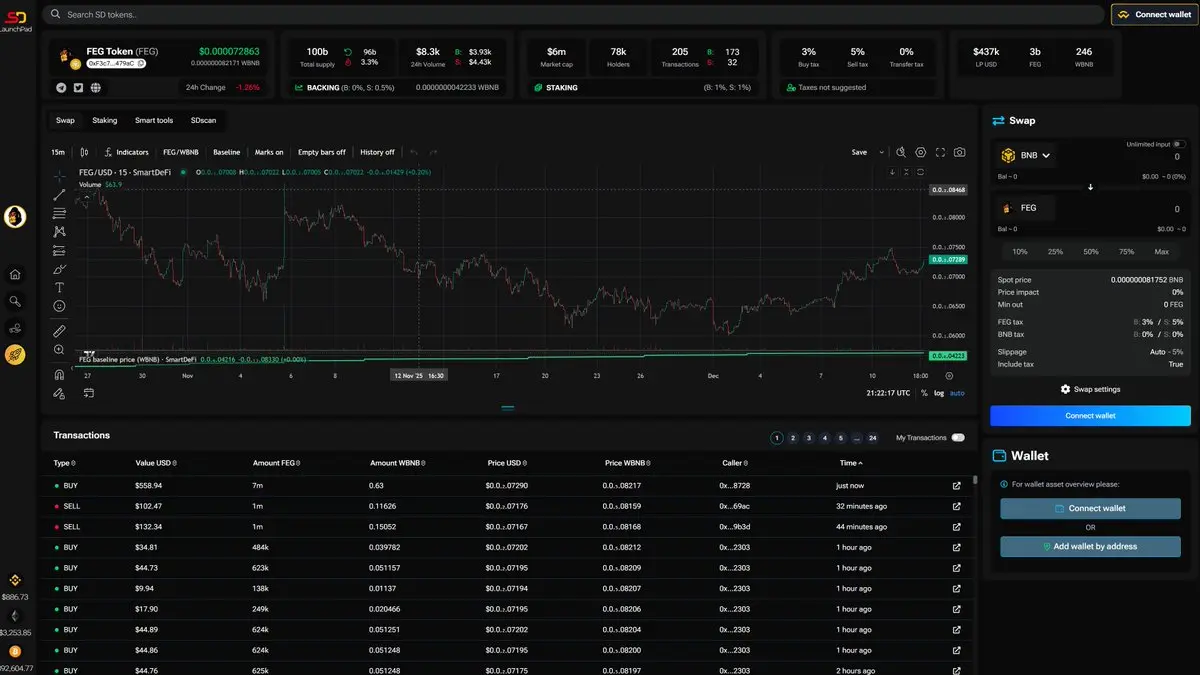This screenshot has width=1200, height=675.
Task: Click Connect wallet in Wallet panel
Action: coord(1090,508)
